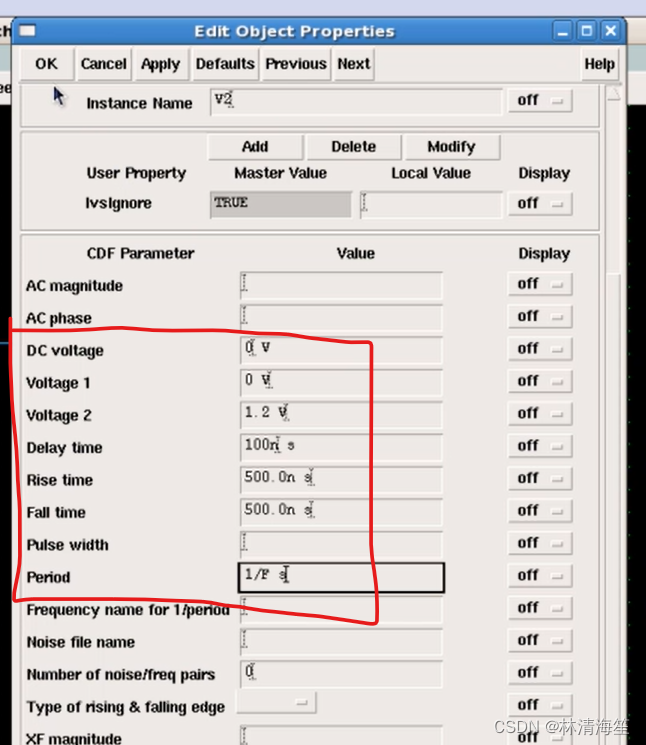Click the Defaults button
The width and height of the screenshot is (646, 745).
(x=225, y=64)
